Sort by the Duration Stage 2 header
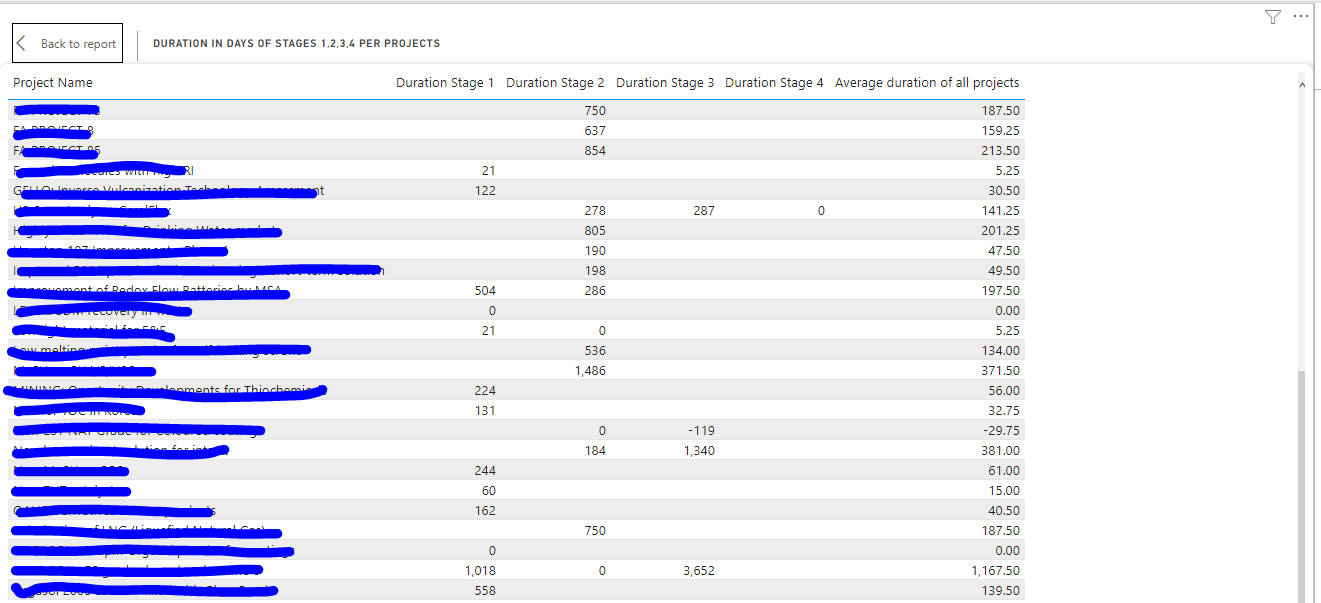The width and height of the screenshot is (1321, 603). [x=555, y=83]
